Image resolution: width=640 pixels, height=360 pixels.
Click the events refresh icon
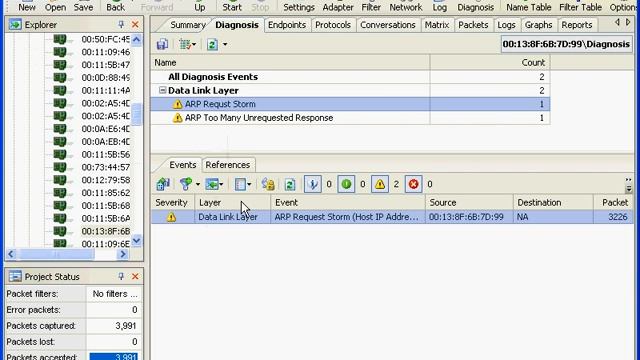[290, 184]
